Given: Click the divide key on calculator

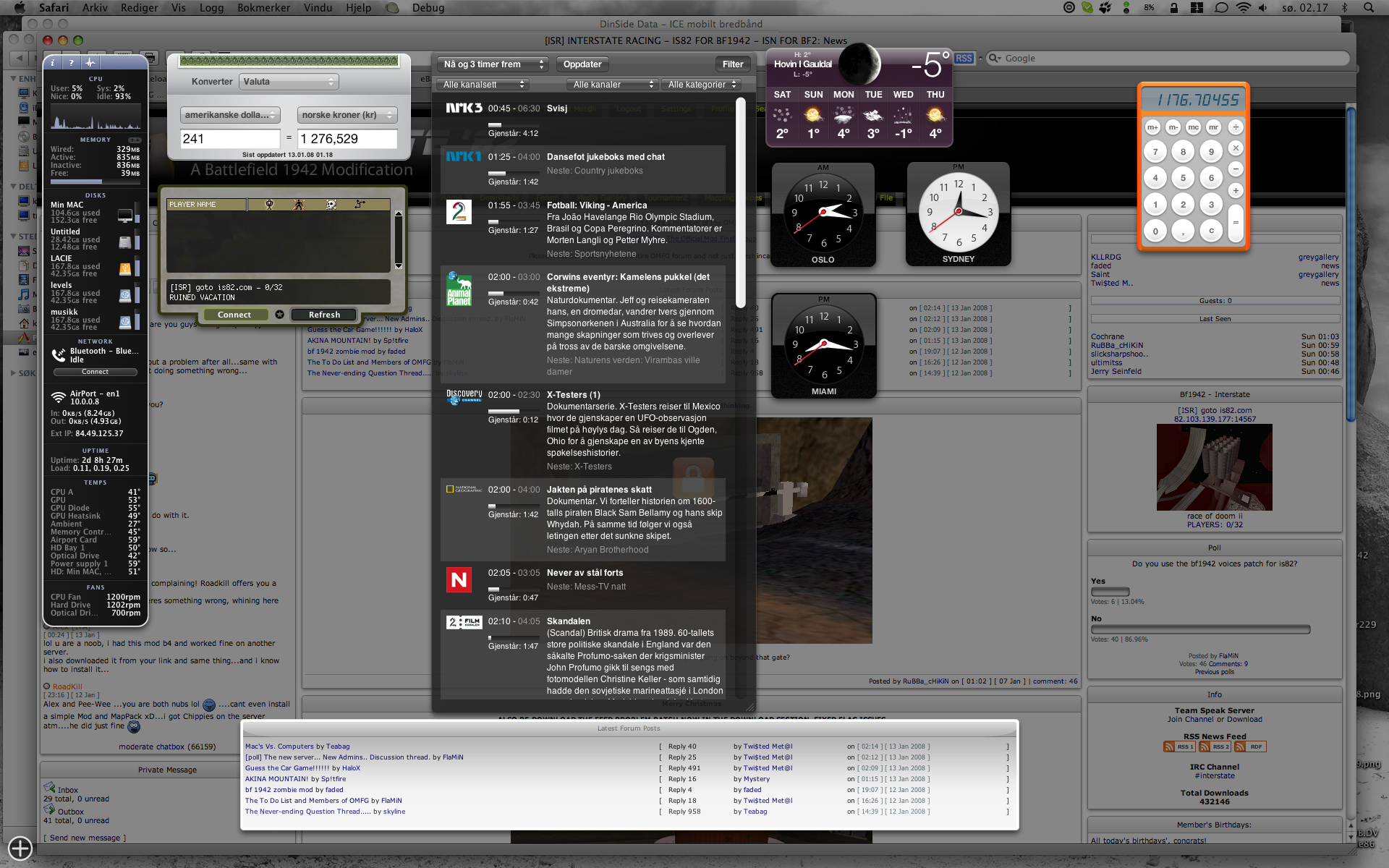Looking at the screenshot, I should (x=1236, y=127).
